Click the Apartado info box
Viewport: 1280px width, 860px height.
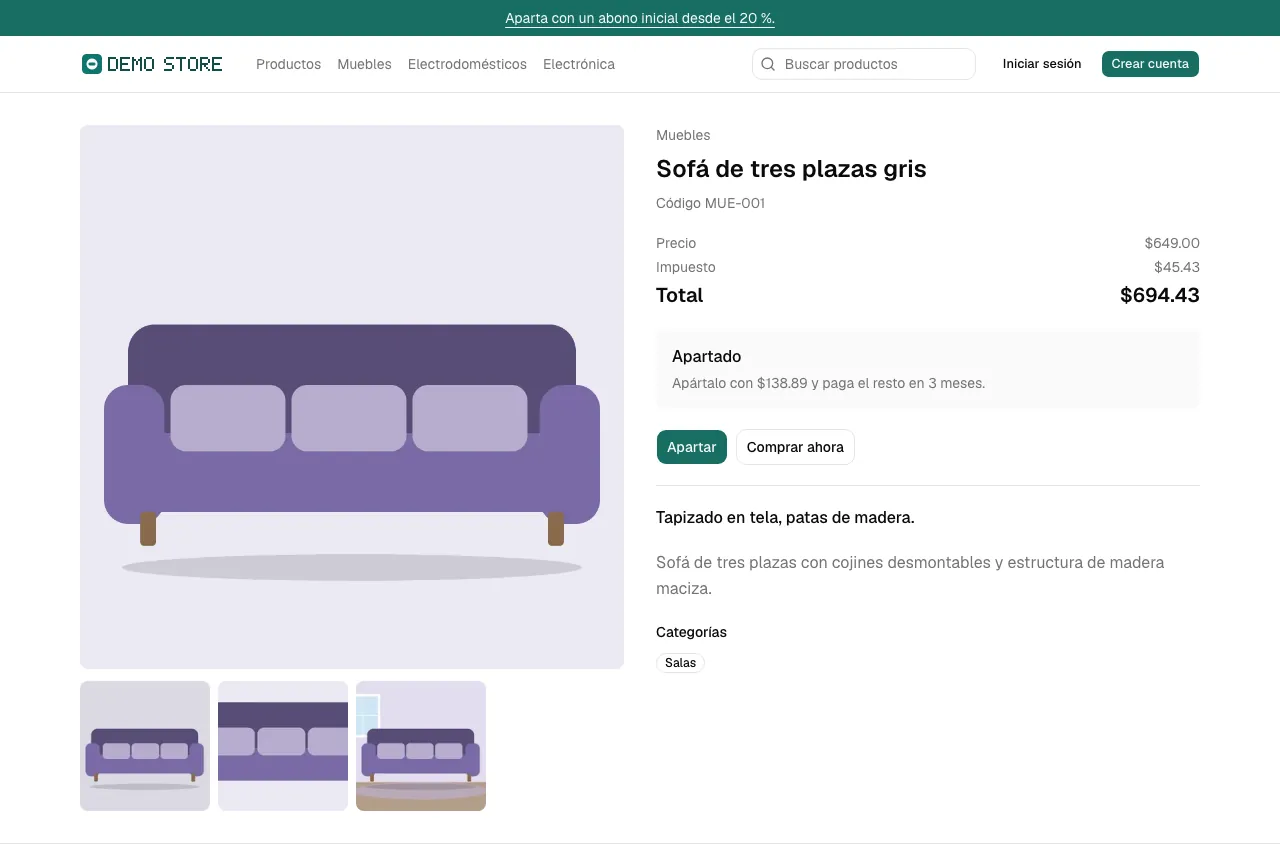[x=928, y=370]
